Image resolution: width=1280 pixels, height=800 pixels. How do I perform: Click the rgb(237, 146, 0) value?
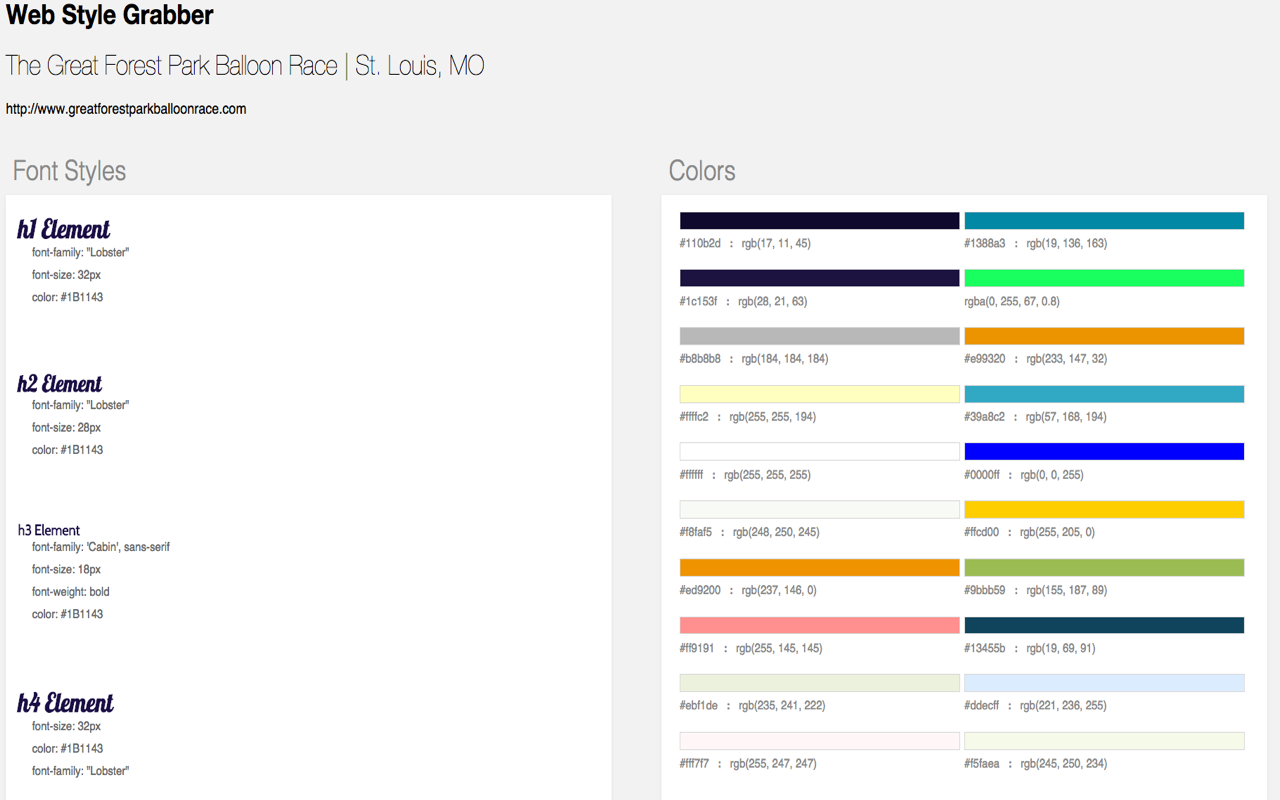779,590
